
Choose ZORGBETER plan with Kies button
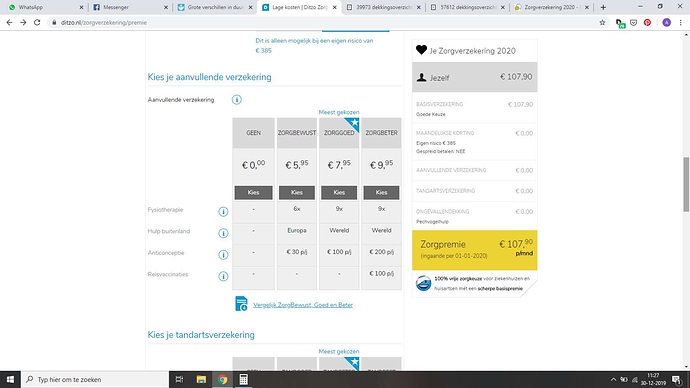381,193
